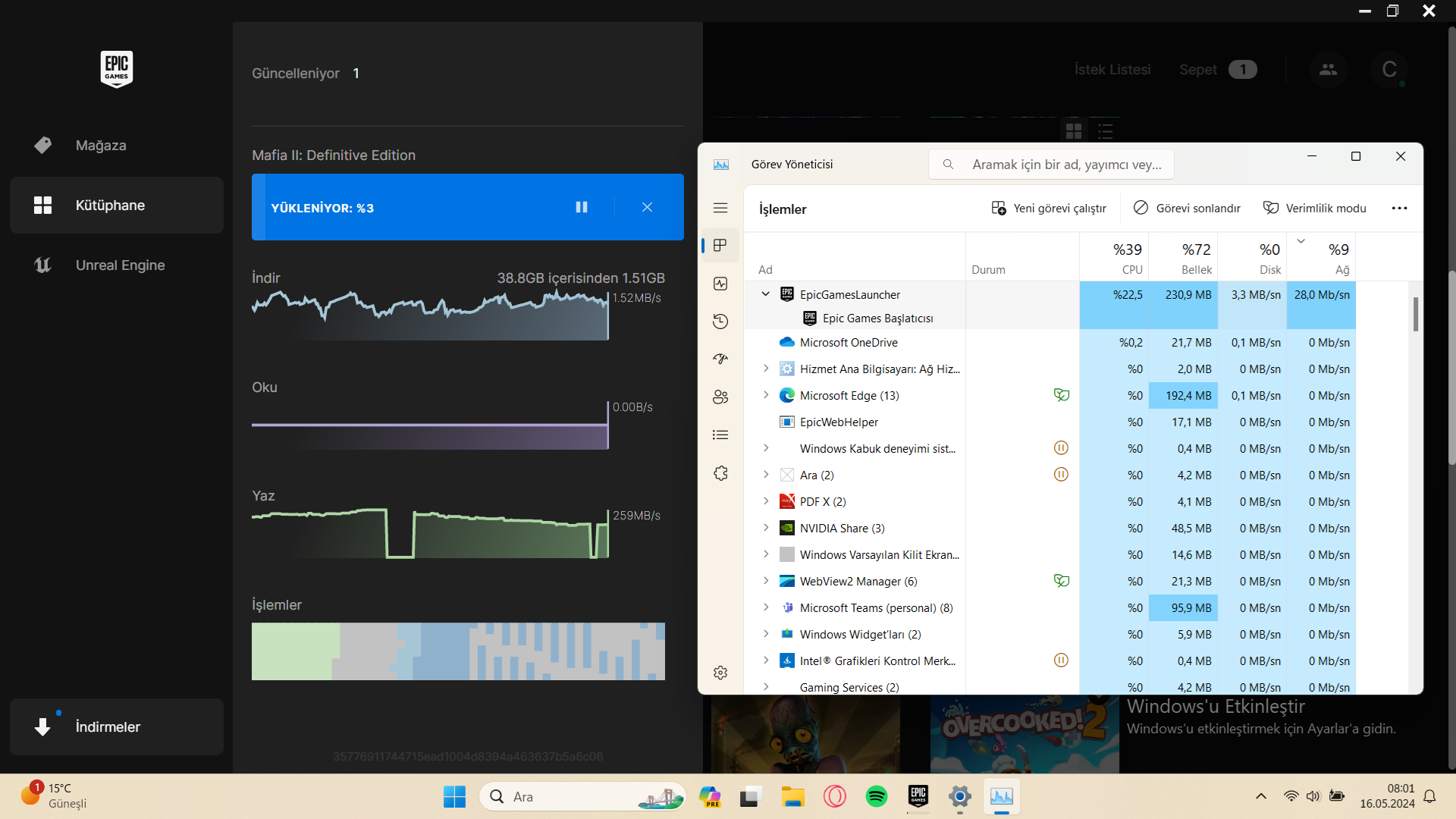Expand NVIDIA Share (3) process group
The height and width of the screenshot is (819, 1456).
click(765, 528)
